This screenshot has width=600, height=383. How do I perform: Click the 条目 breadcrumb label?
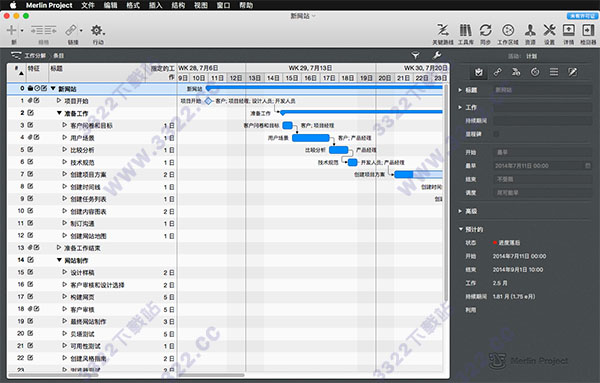[x=58, y=55]
